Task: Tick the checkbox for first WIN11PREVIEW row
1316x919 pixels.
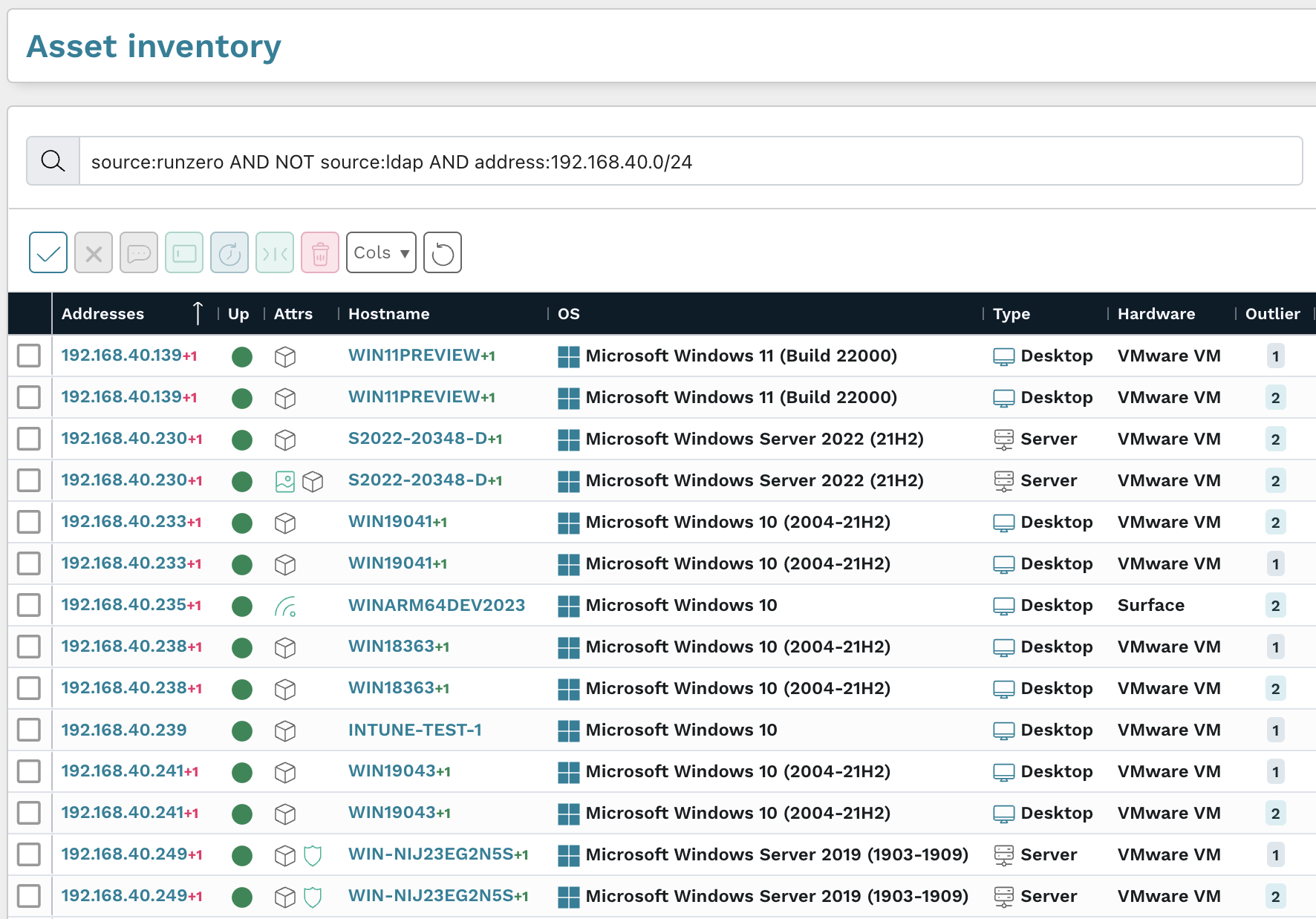Action: coord(29,356)
